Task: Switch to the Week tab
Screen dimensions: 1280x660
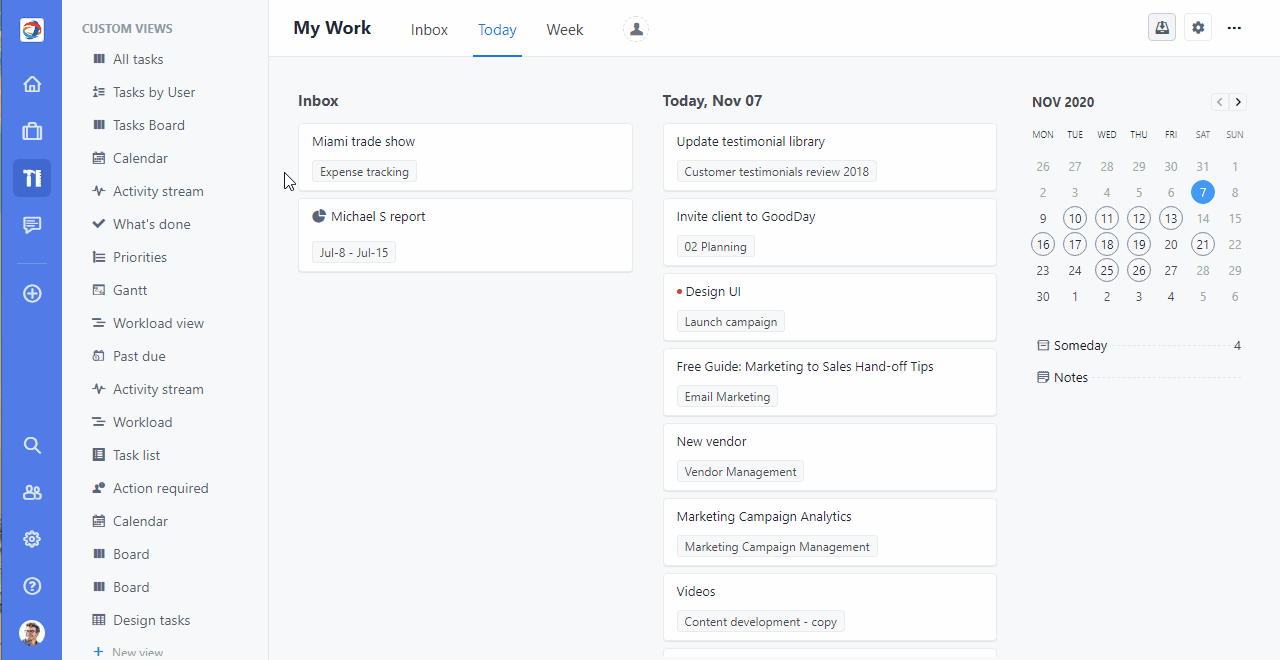Action: pyautogui.click(x=564, y=30)
